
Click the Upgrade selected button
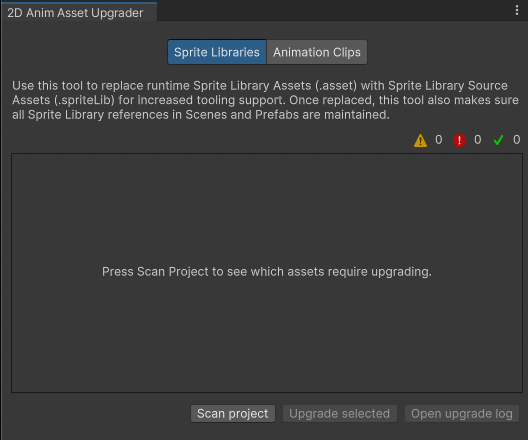click(339, 413)
